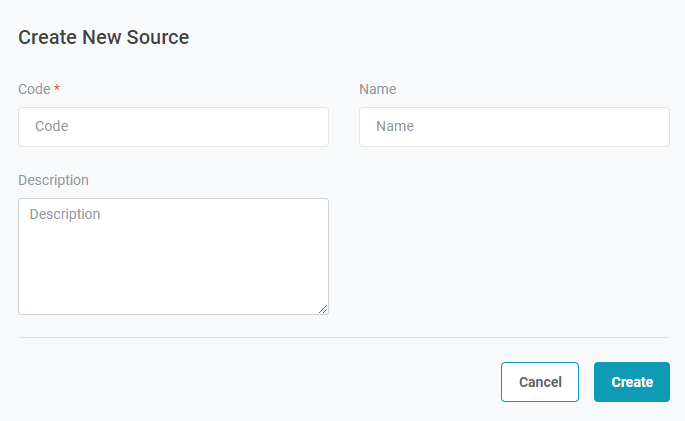Click the Create button
Viewport: 685px width, 421px height.
tap(631, 382)
